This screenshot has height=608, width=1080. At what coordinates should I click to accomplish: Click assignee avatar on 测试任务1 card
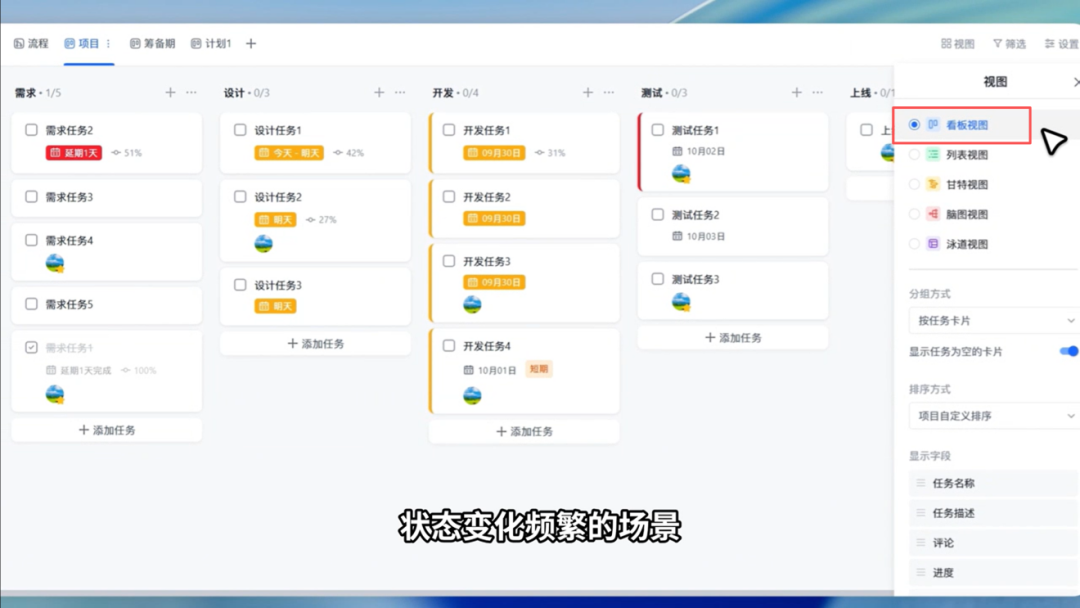click(x=681, y=174)
